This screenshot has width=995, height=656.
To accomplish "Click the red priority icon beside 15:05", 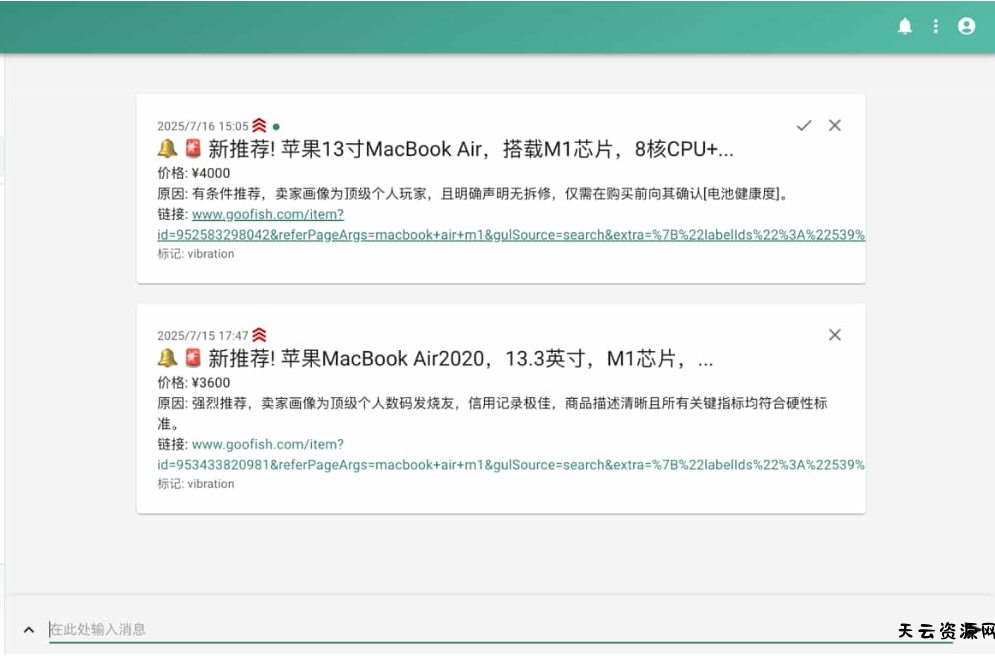I will click(x=259, y=126).
